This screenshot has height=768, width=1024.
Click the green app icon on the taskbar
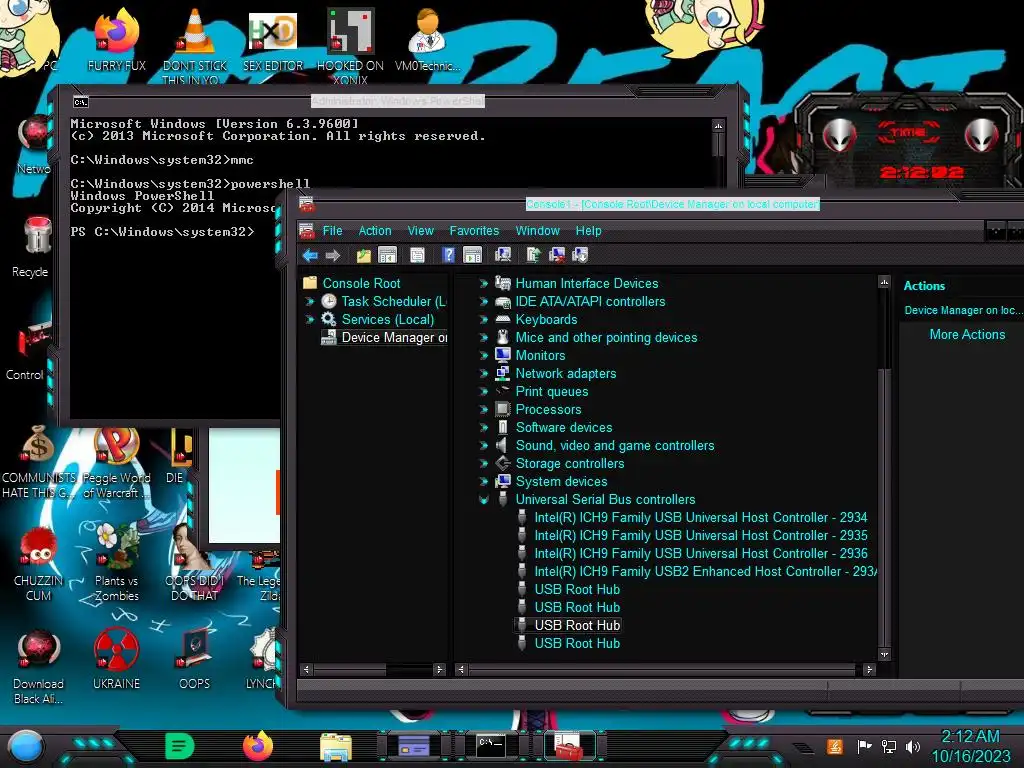(x=180, y=746)
